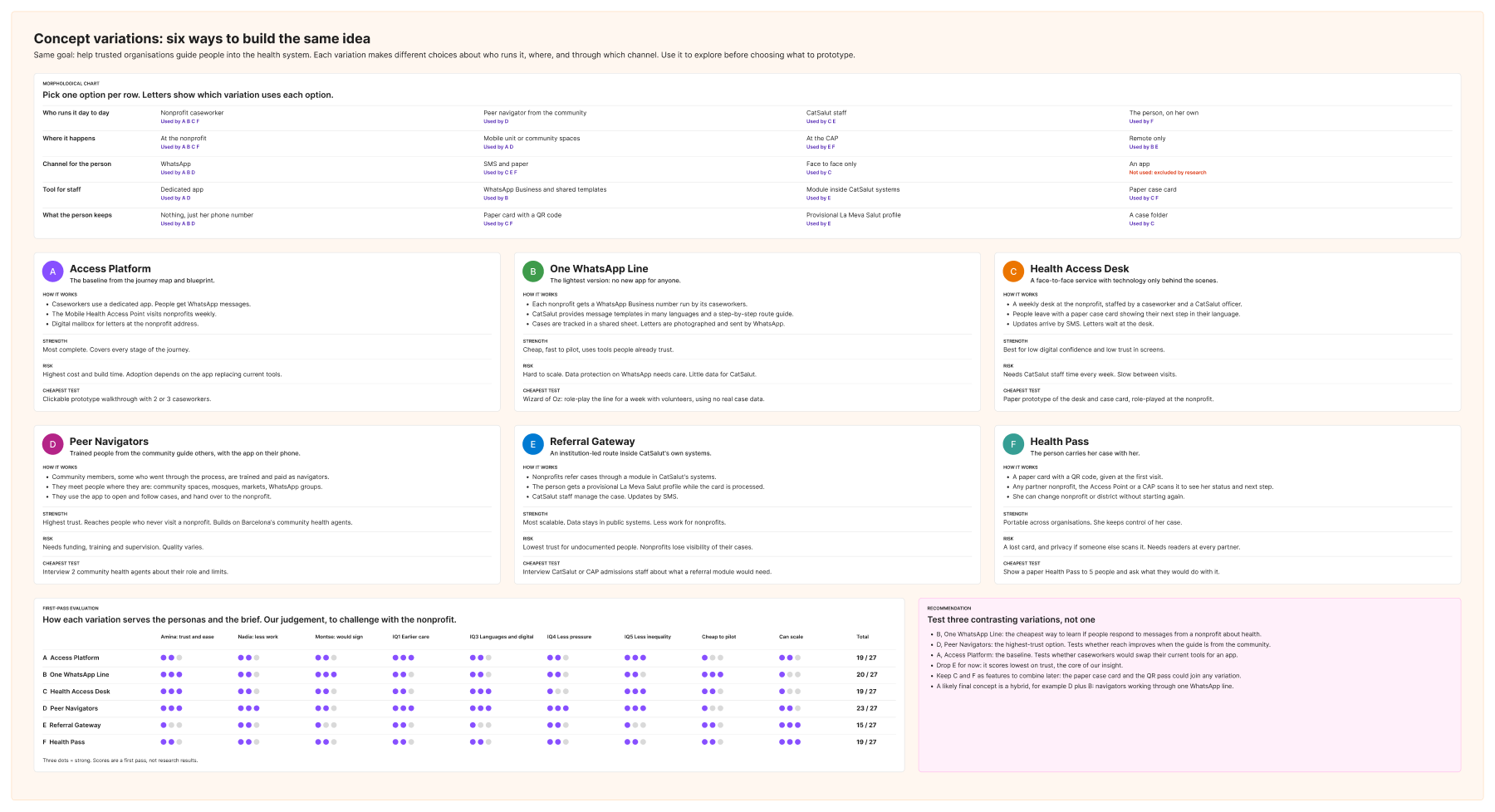Click the 'Cheap to pilot' column header
Viewport: 1495px width, 812px height.
[x=718, y=637]
